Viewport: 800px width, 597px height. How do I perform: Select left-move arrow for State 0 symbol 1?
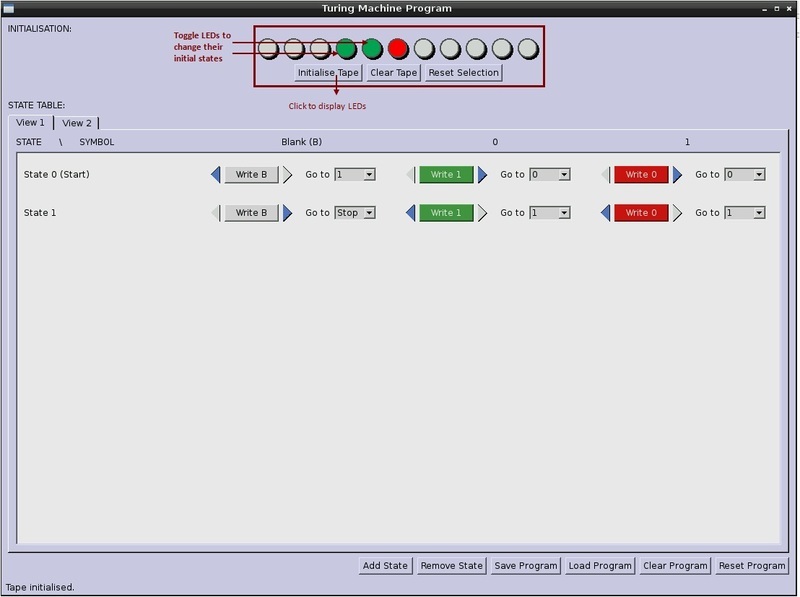tap(606, 175)
